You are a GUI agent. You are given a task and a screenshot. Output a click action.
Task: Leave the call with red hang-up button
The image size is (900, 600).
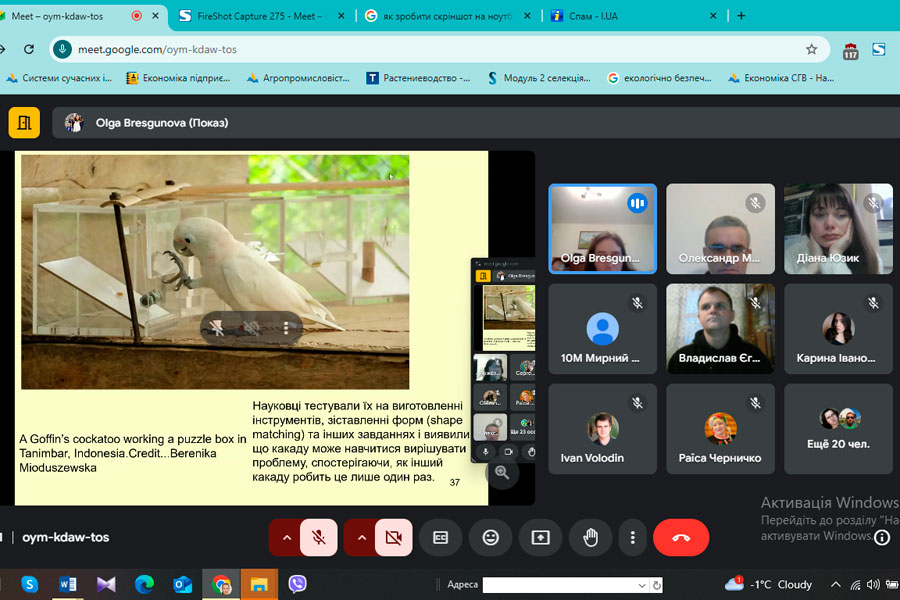coord(681,537)
